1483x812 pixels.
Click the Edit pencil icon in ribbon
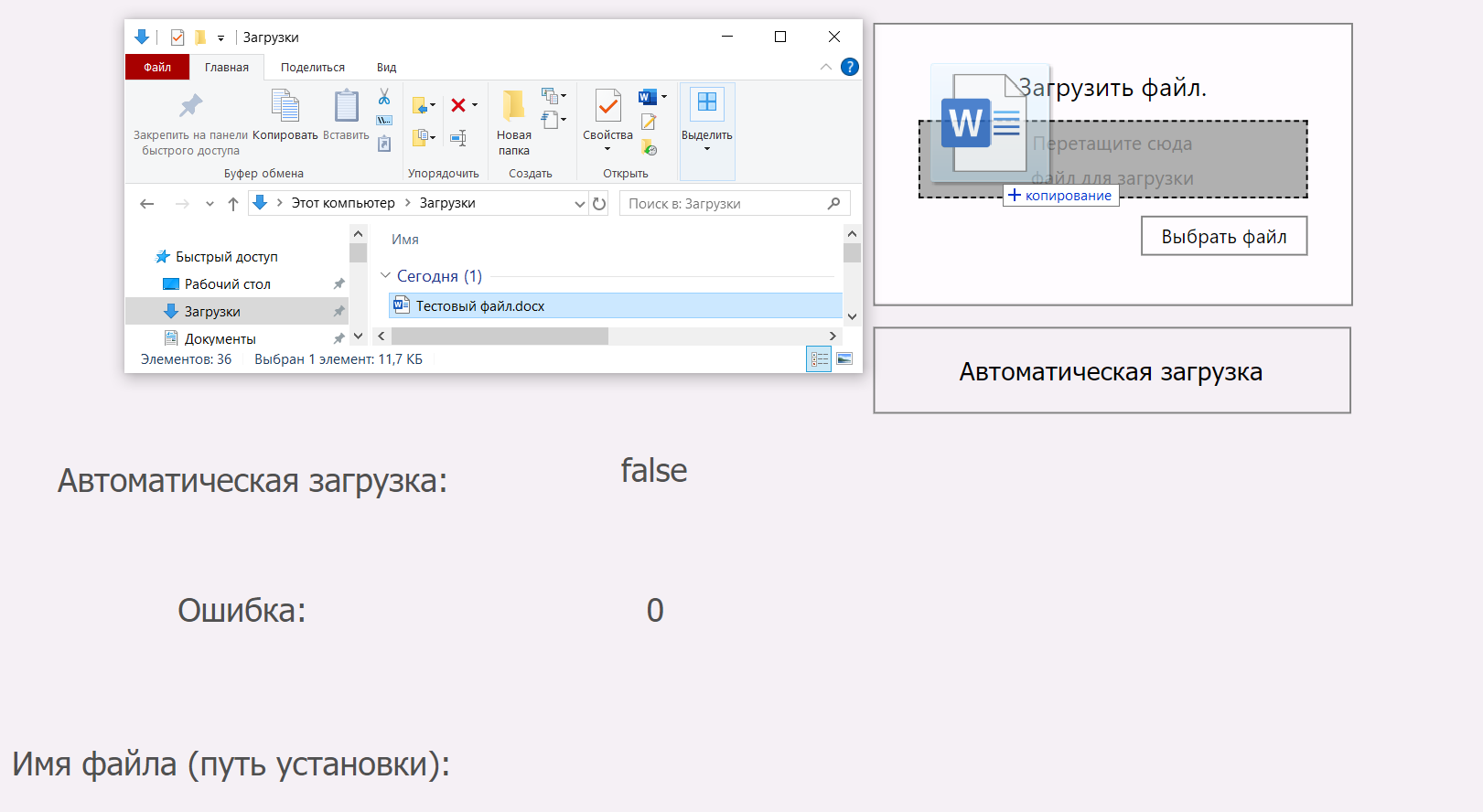point(649,122)
